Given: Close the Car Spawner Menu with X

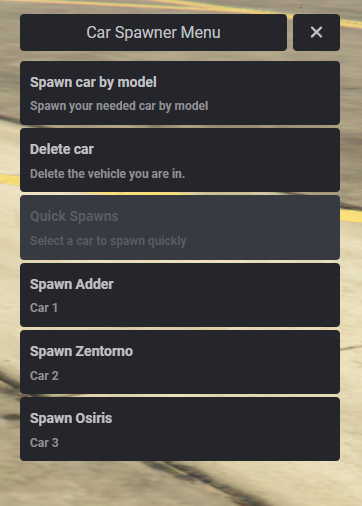Looking at the screenshot, I should [316, 32].
